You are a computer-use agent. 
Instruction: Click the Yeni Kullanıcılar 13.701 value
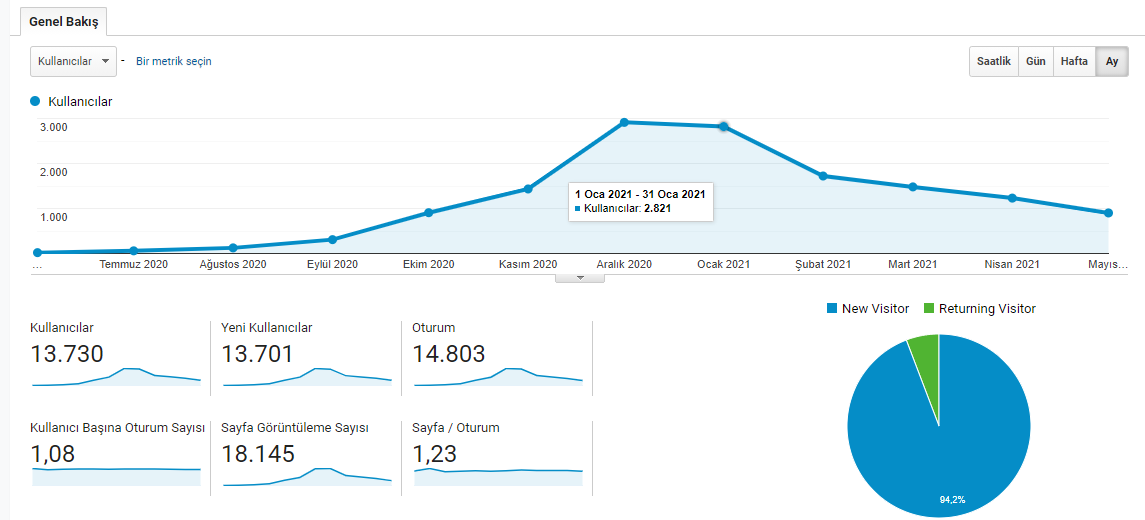[257, 354]
